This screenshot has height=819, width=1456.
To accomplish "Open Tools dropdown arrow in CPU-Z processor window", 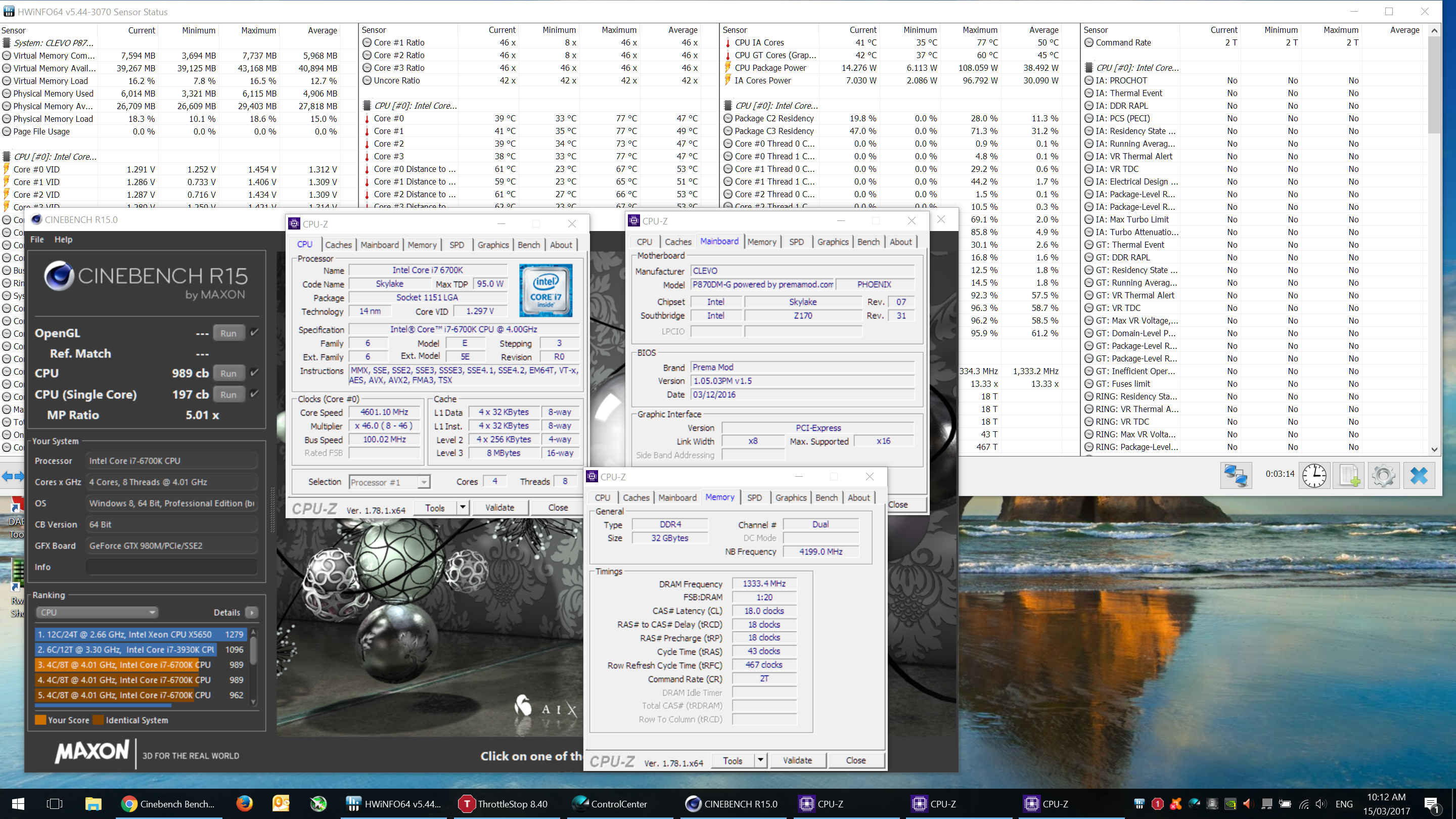I will [463, 508].
